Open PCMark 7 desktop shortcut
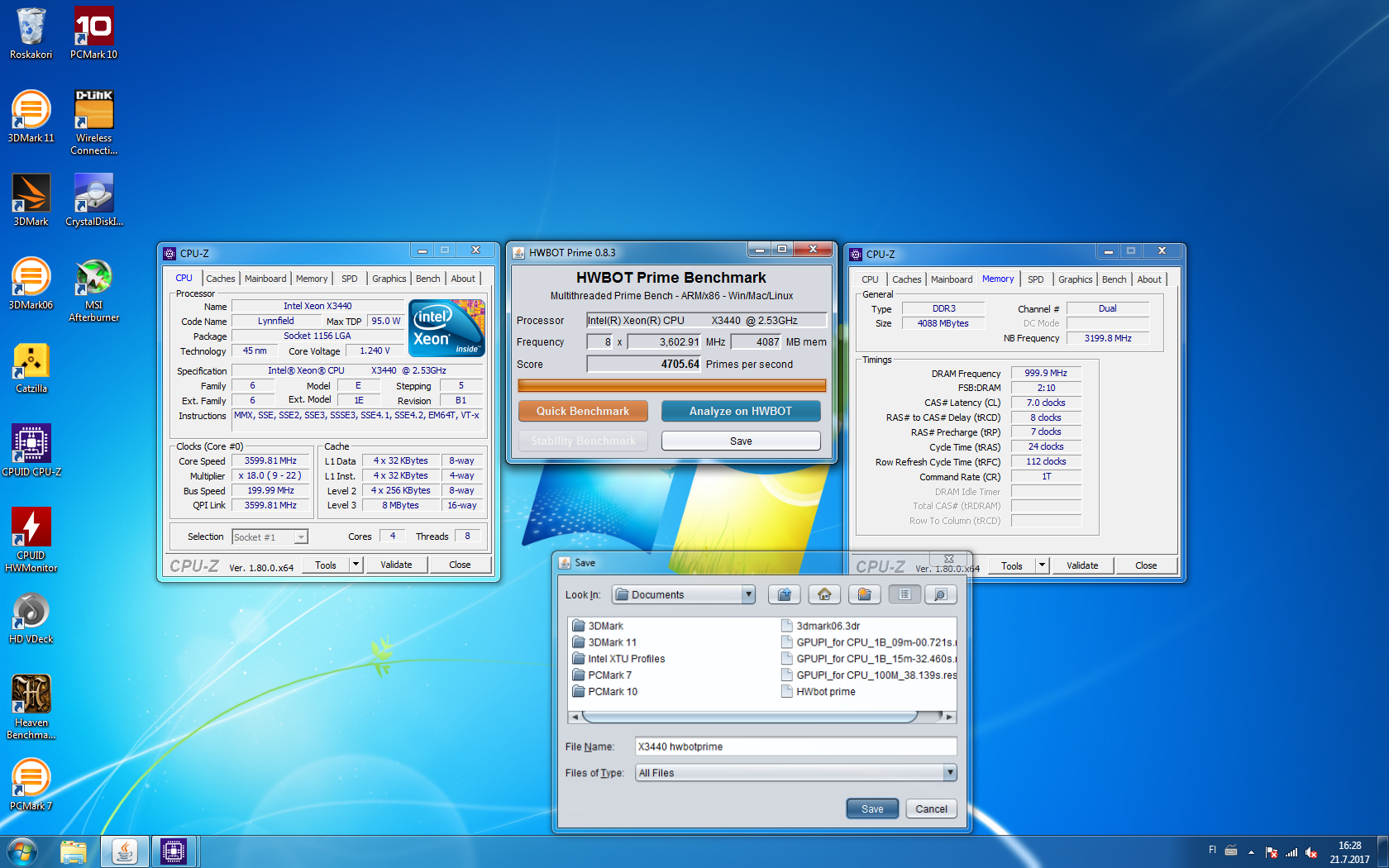This screenshot has width=1389, height=868. [31, 785]
